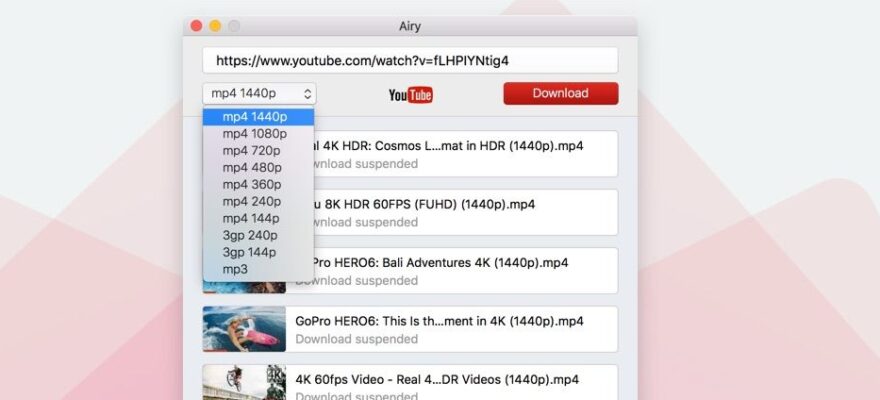The width and height of the screenshot is (880, 400).
Task: Click the YouTube URL input field
Action: (x=410, y=60)
